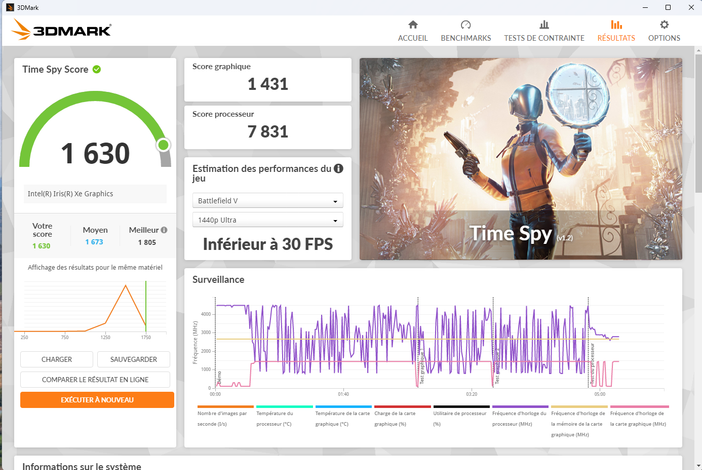Click the Inférieur à 30 FPS text
The height and width of the screenshot is (470, 702).
tap(268, 244)
